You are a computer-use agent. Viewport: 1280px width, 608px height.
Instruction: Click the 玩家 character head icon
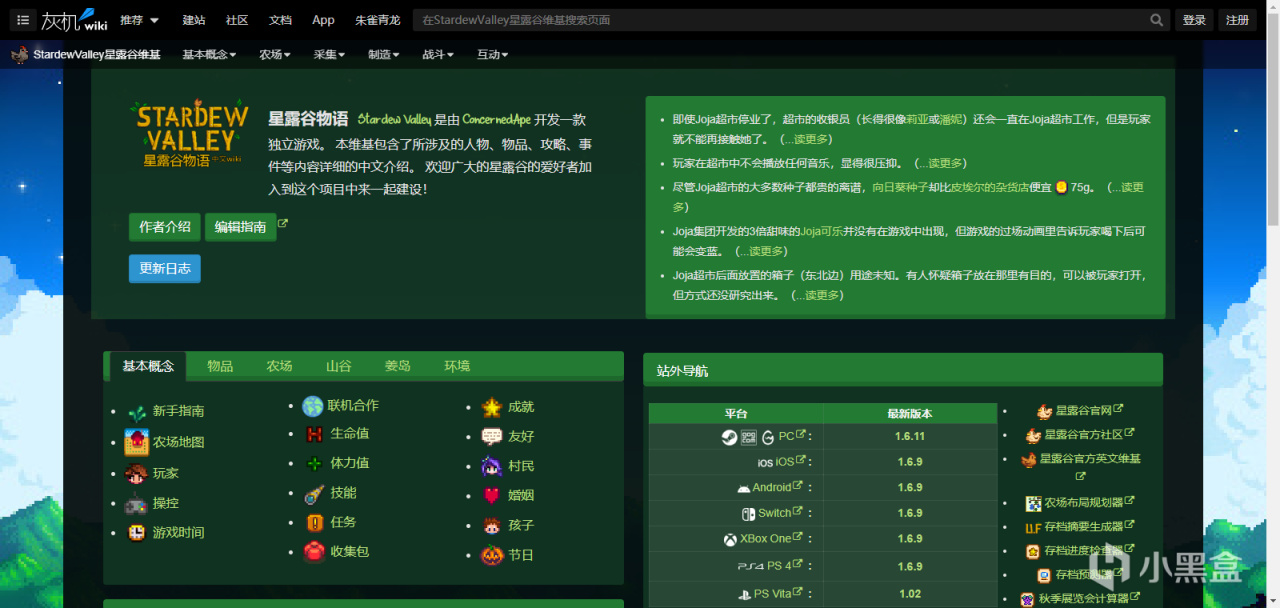pos(137,473)
